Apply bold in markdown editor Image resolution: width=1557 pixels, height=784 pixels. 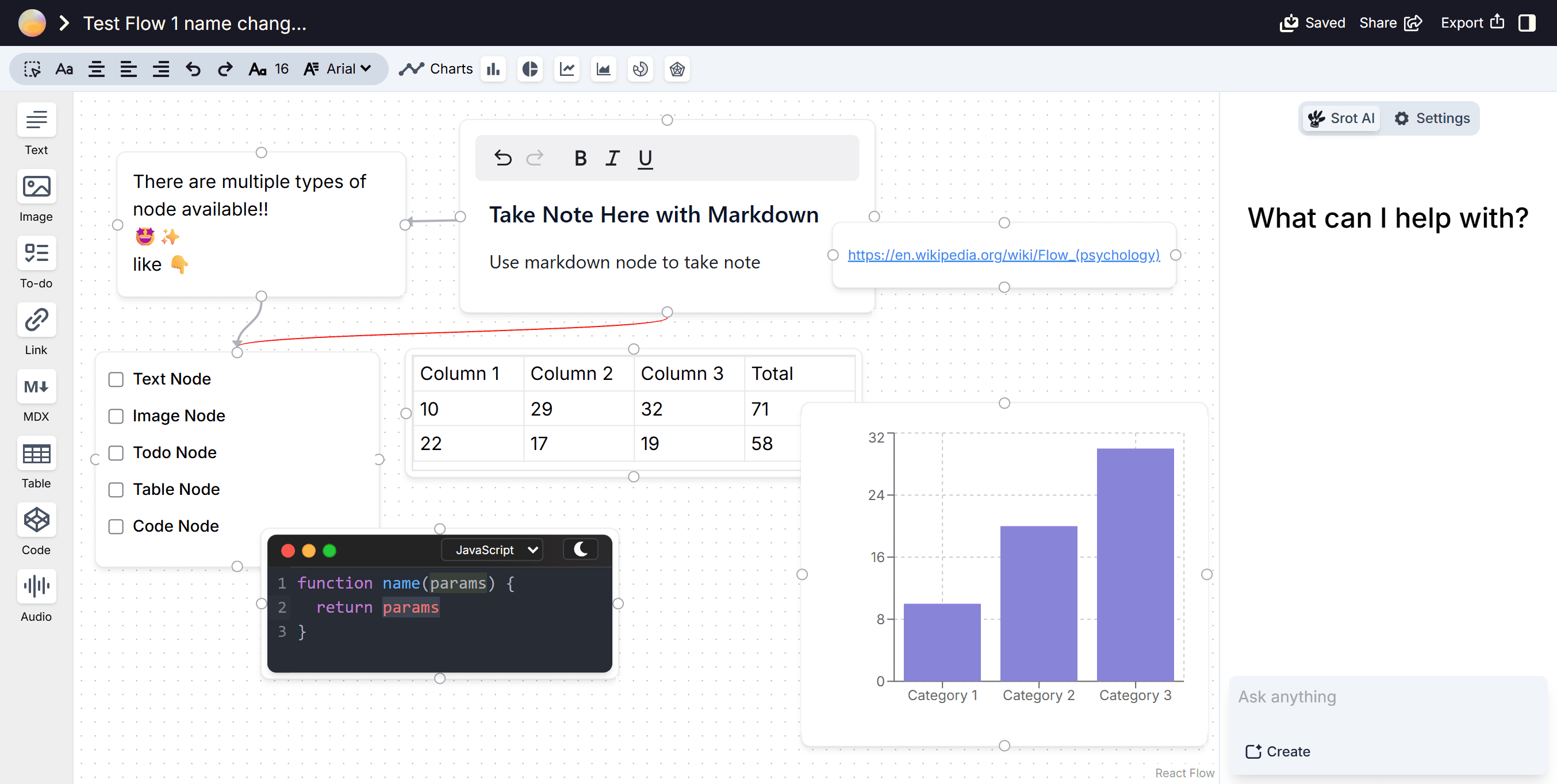580,158
